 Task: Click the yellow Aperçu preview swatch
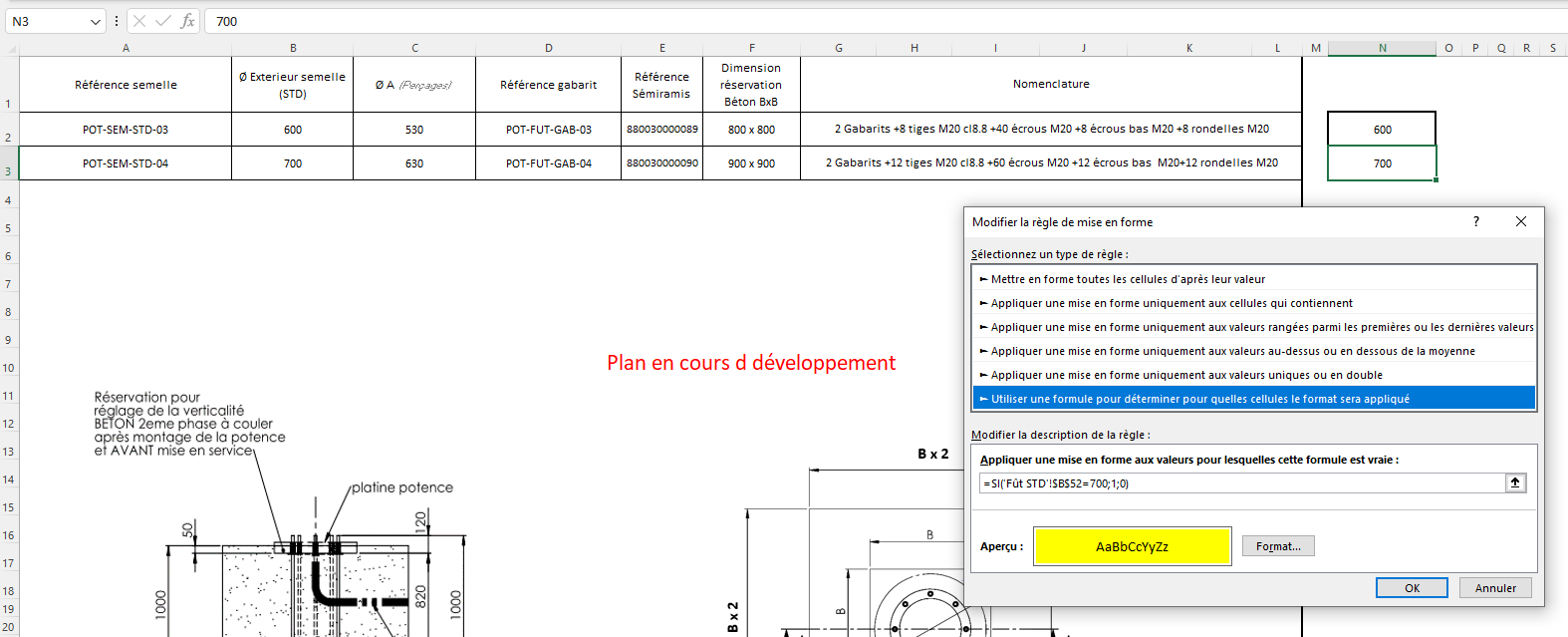click(x=1132, y=546)
